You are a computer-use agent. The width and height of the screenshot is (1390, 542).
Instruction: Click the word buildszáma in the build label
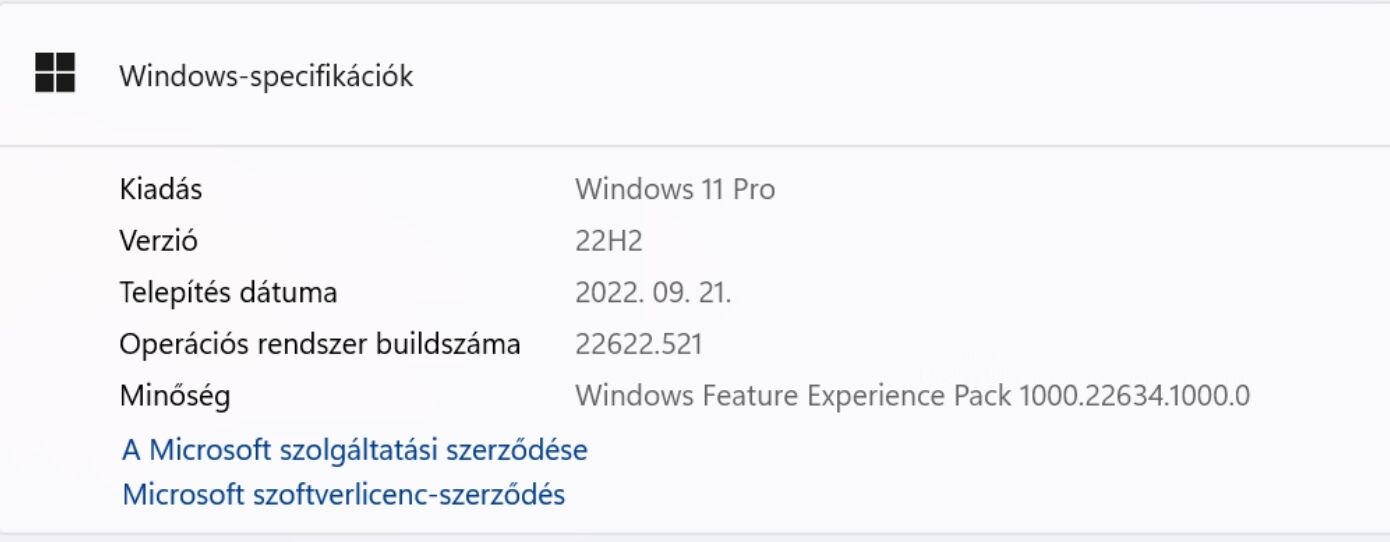(449, 345)
